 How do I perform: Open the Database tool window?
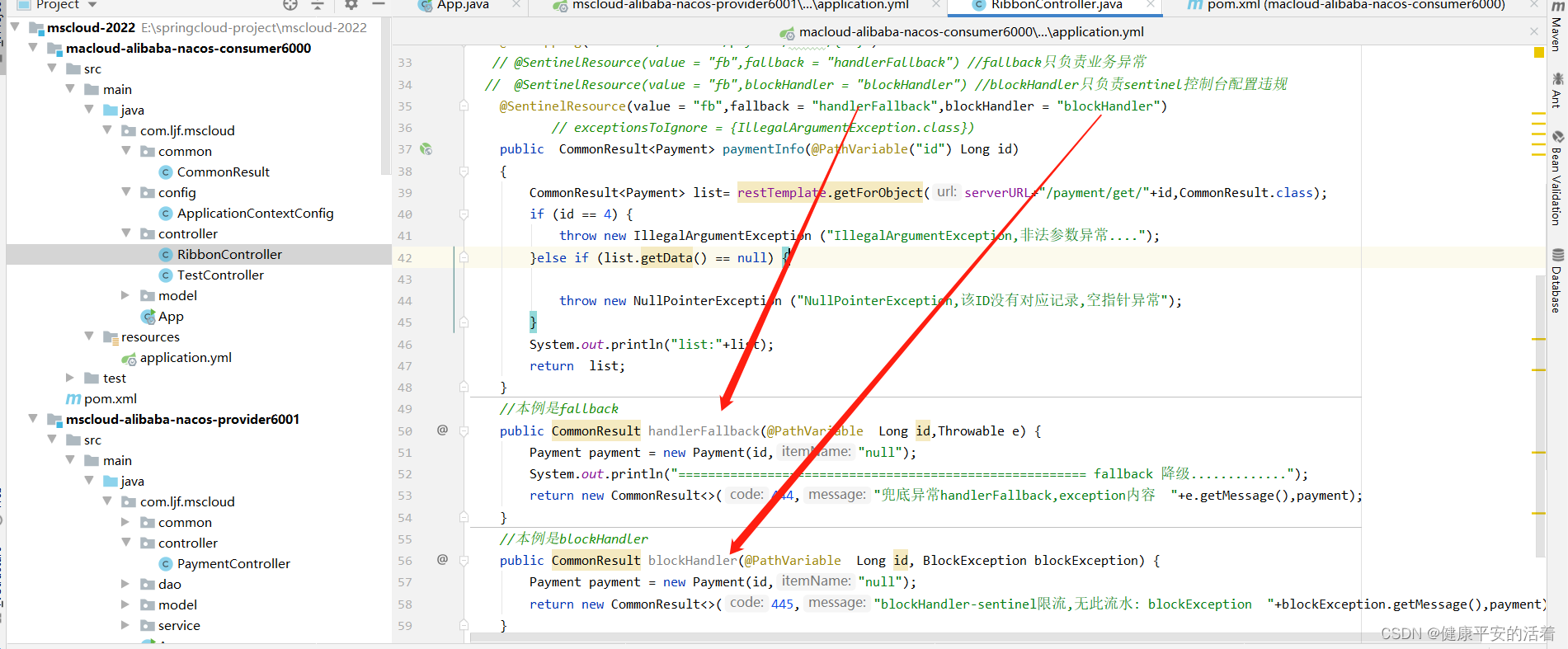[x=1556, y=280]
